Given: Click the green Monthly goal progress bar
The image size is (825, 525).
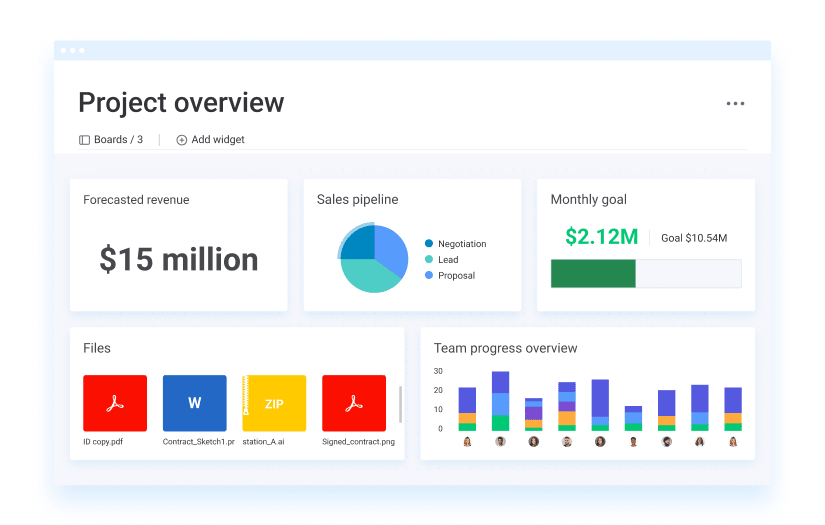Looking at the screenshot, I should click(593, 274).
